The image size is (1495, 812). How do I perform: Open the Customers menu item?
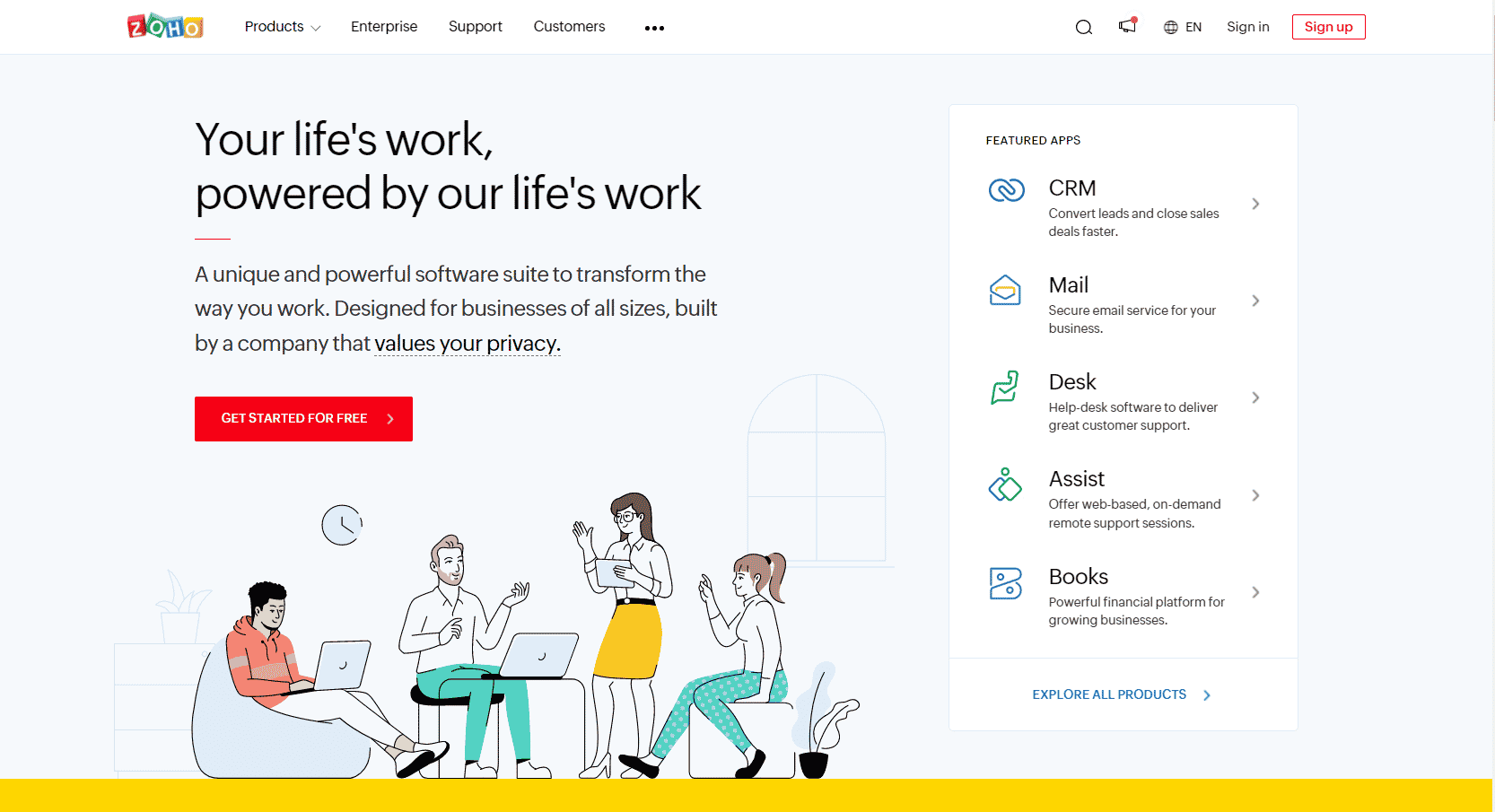569,27
